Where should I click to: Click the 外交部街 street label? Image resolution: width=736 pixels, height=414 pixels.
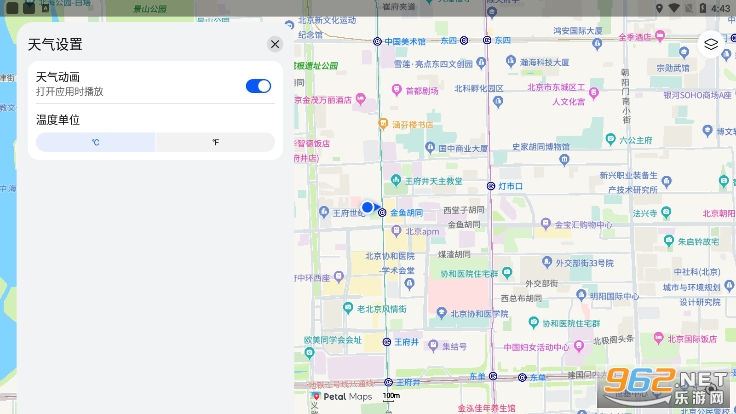click(x=541, y=283)
